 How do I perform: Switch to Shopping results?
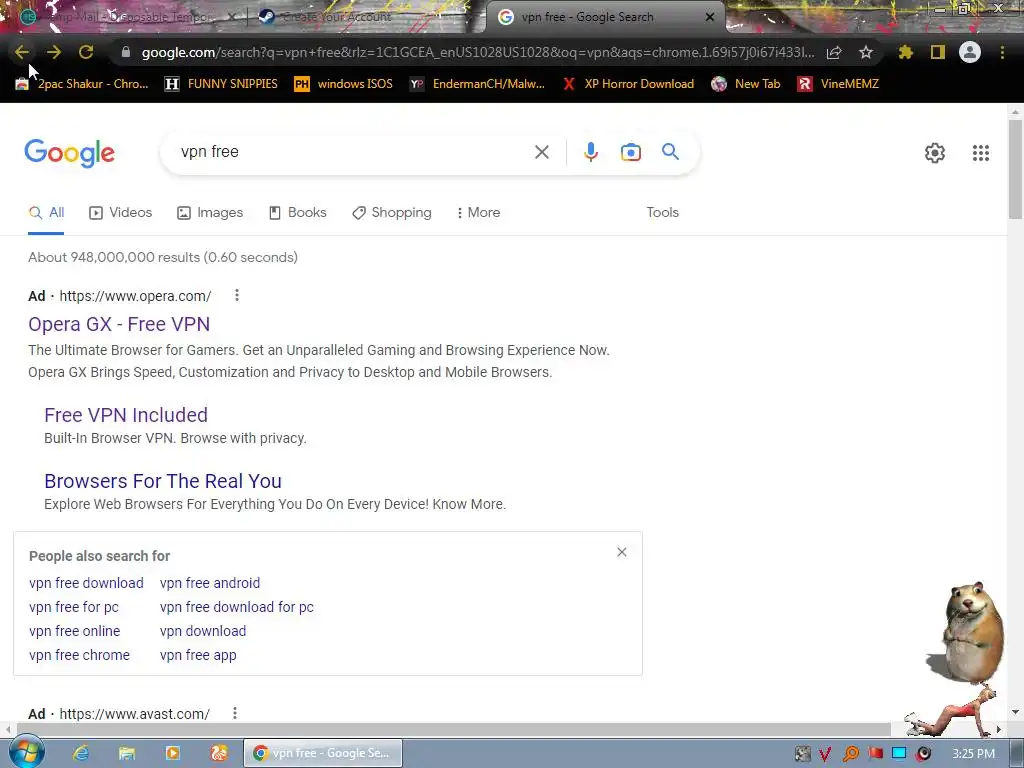pyautogui.click(x=392, y=213)
